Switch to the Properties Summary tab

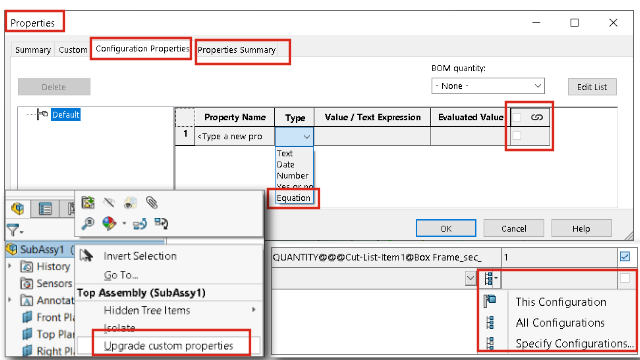[237, 50]
